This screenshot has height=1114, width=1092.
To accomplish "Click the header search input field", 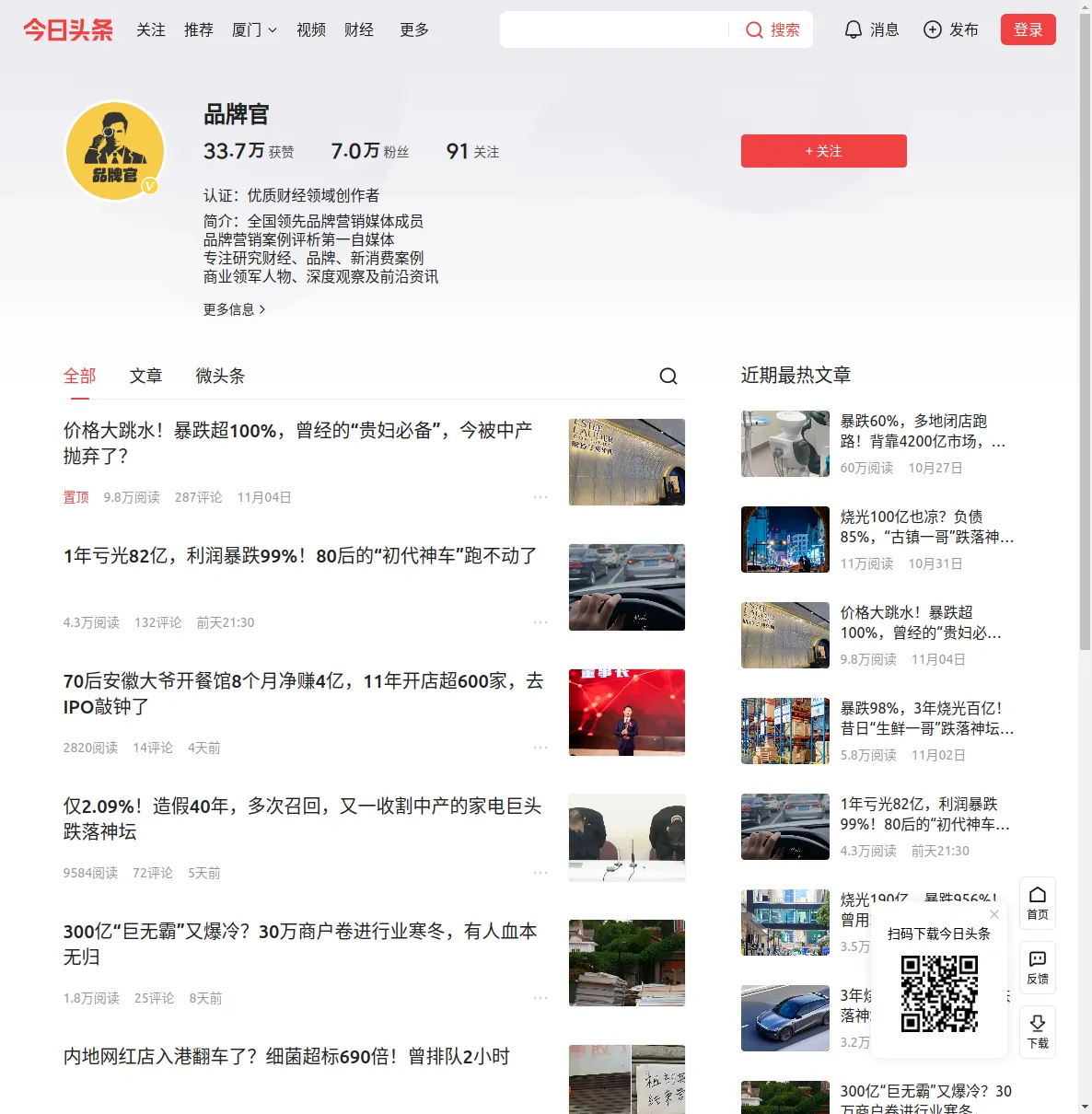I will point(615,29).
